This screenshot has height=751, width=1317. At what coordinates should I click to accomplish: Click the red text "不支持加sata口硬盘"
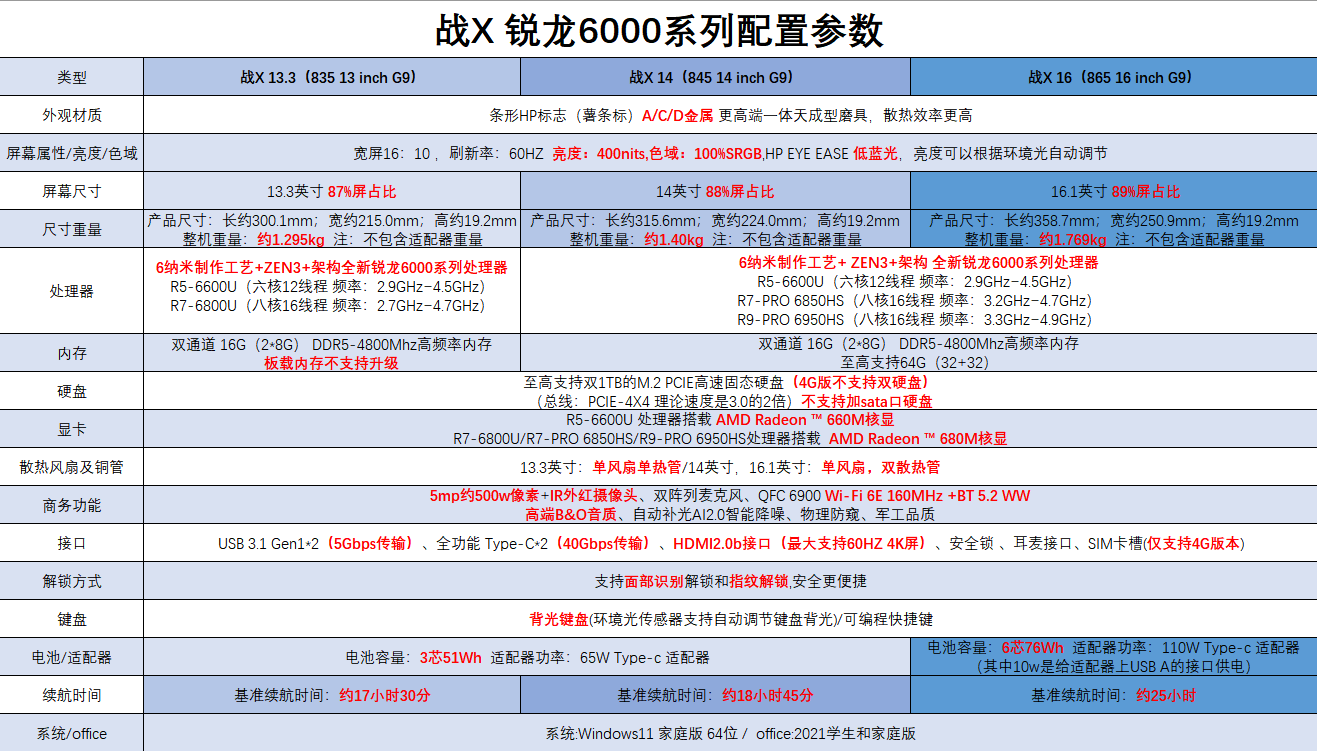867,401
